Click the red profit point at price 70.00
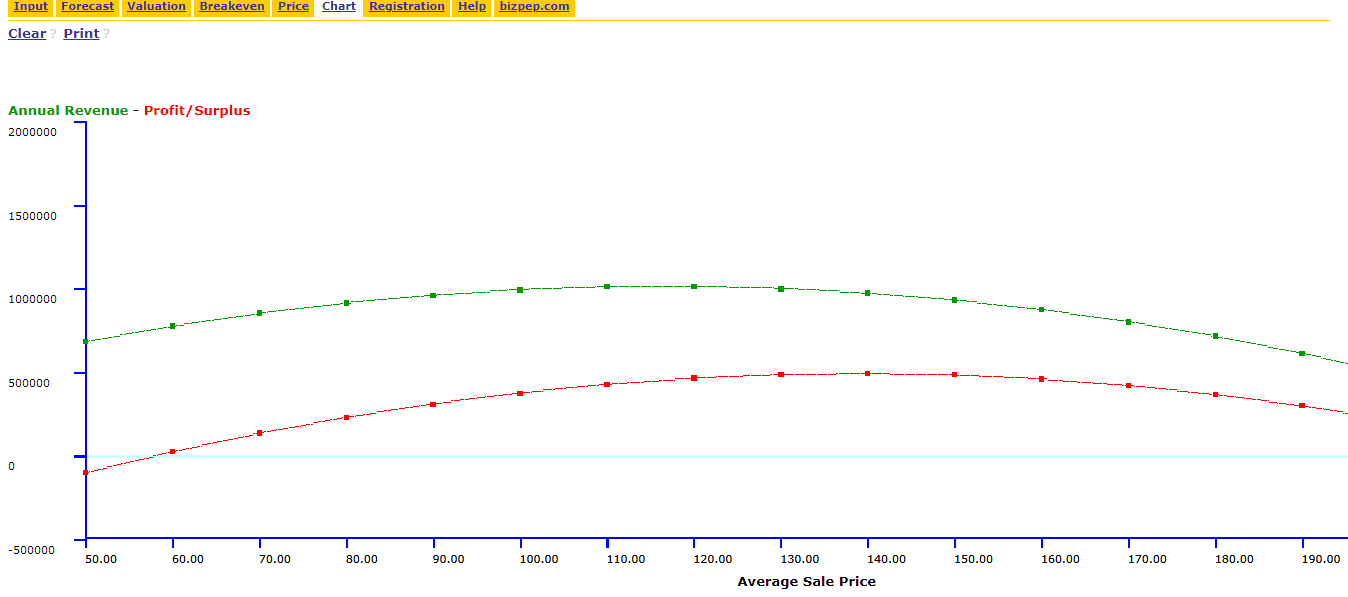This screenshot has height=597, width=1348. 260,433
